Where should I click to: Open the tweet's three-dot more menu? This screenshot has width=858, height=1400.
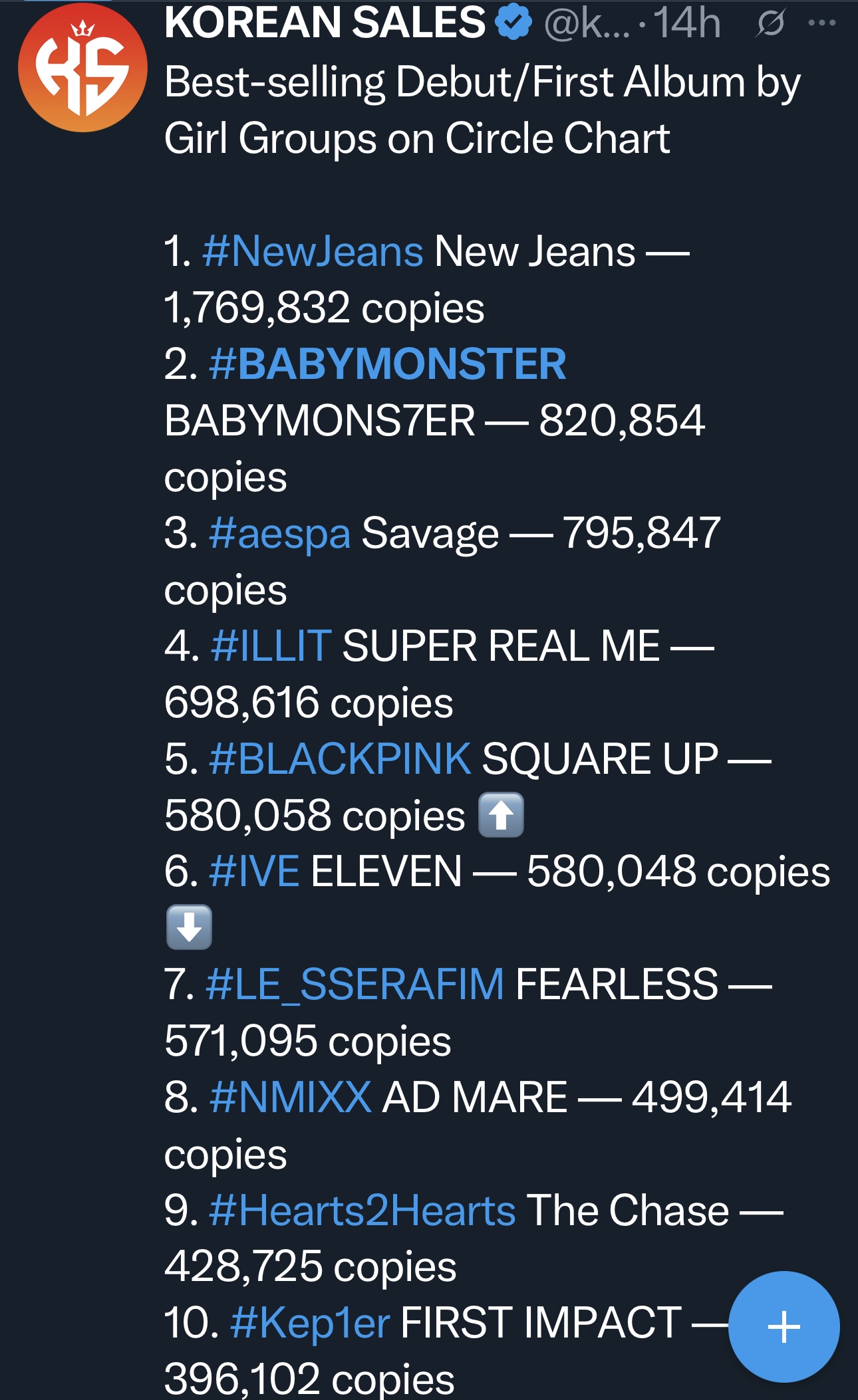point(822,23)
